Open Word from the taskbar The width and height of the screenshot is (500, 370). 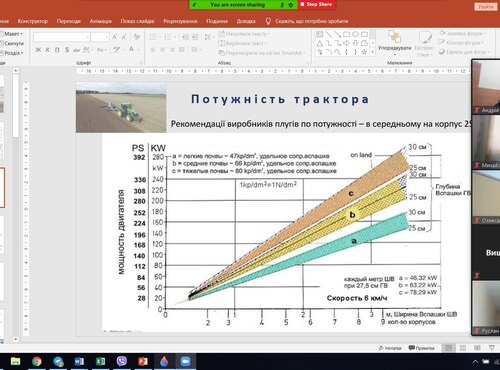pos(79,361)
